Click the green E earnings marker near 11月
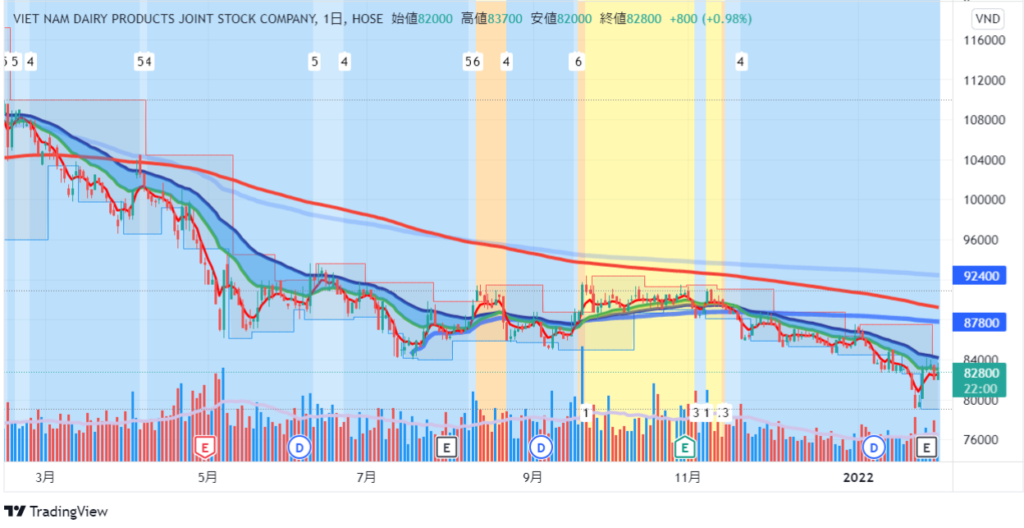The height and width of the screenshot is (528, 1024). click(x=684, y=447)
